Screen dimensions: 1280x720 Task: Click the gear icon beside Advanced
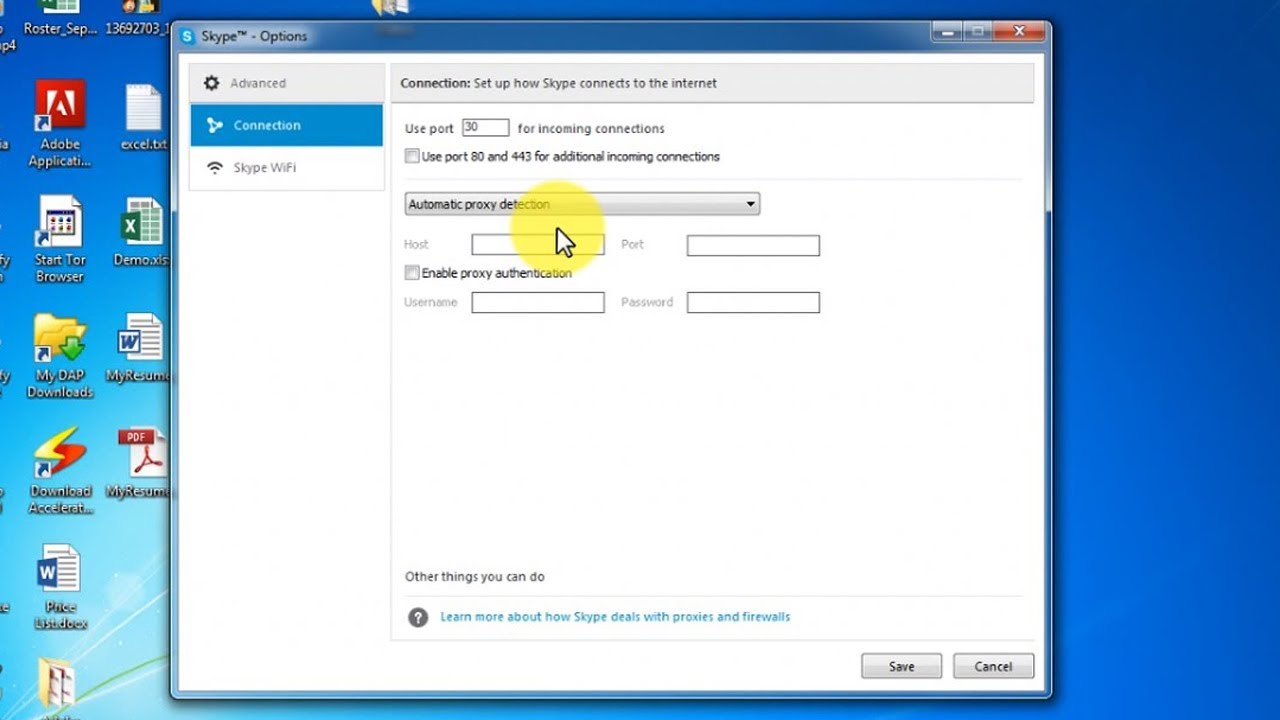[x=211, y=83]
